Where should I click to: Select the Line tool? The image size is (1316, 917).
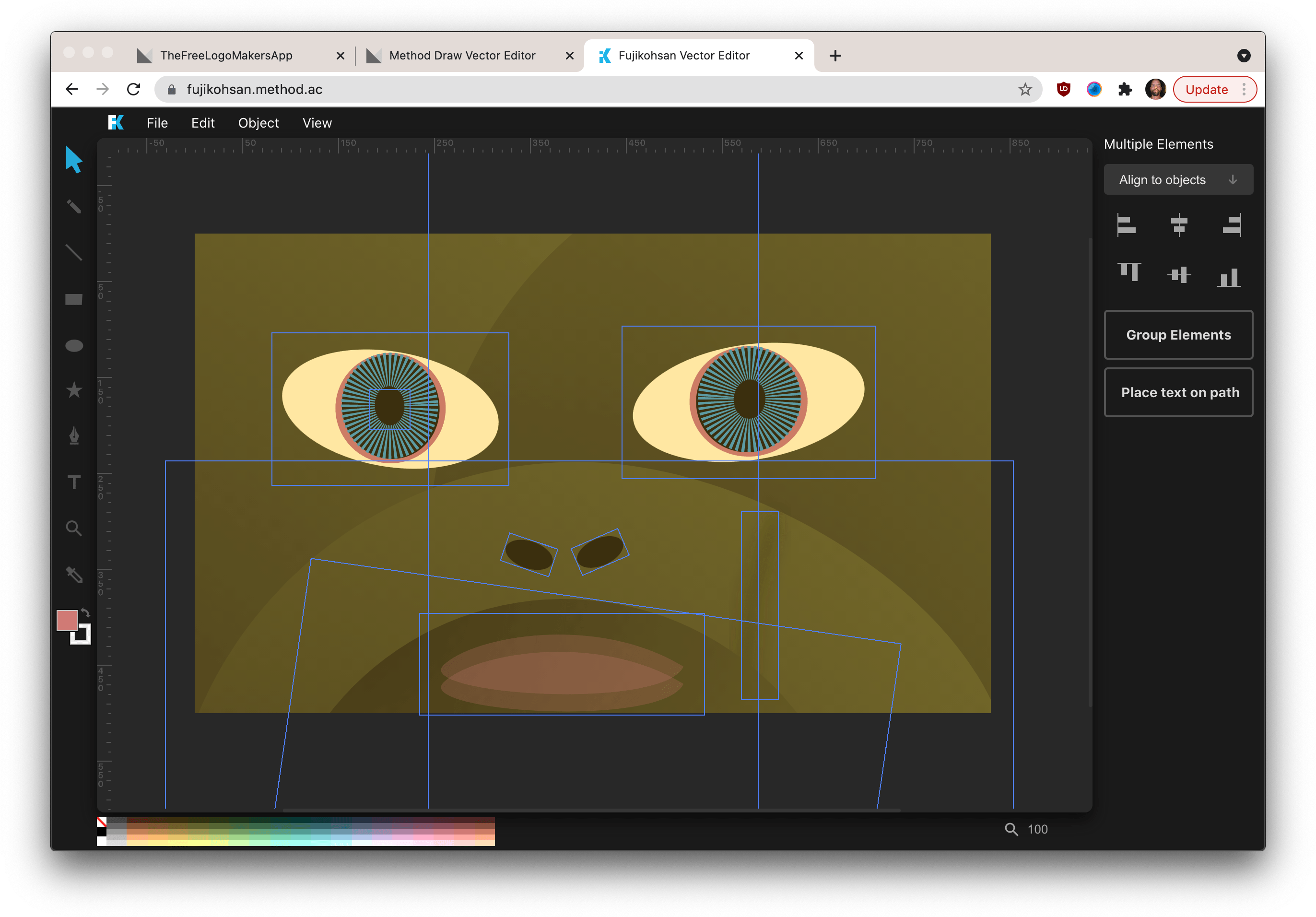pyautogui.click(x=73, y=252)
